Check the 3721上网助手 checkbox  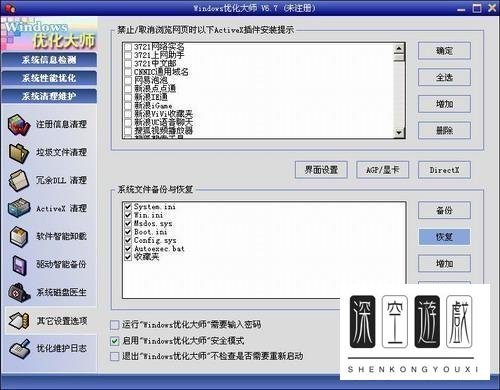[x=128, y=55]
